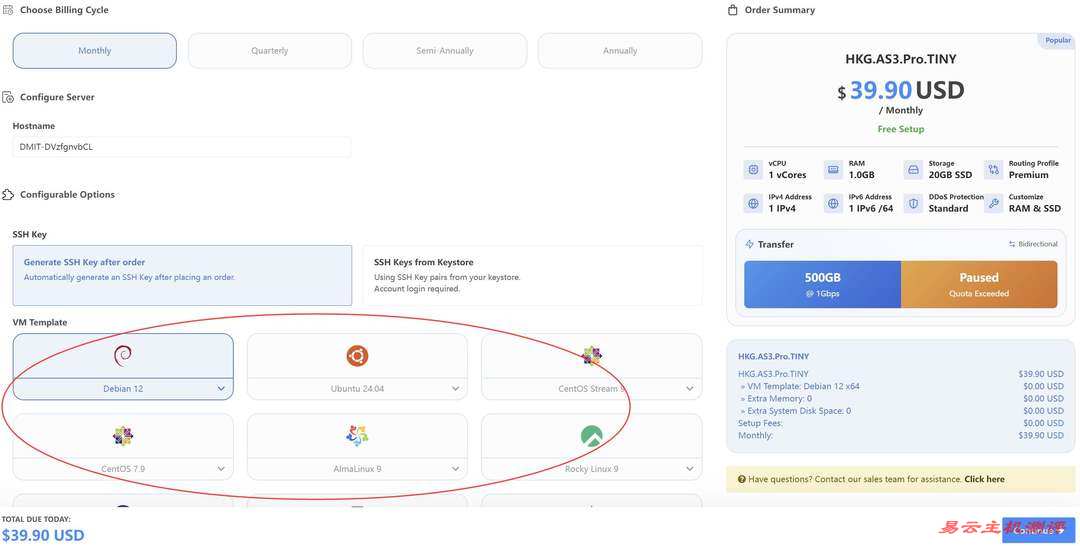Click the Ubuntu logo icon
Viewport: 1080px width, 546px height.
coord(357,355)
